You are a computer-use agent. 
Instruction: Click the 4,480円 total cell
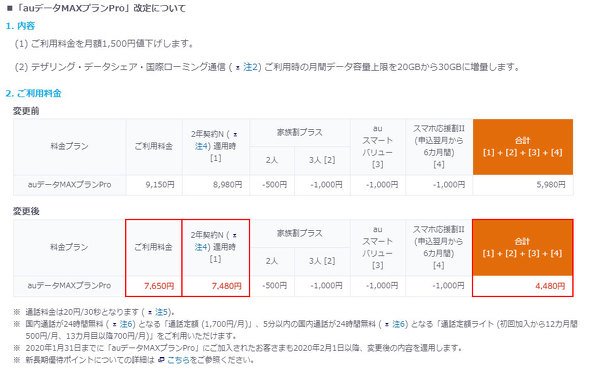pos(523,286)
